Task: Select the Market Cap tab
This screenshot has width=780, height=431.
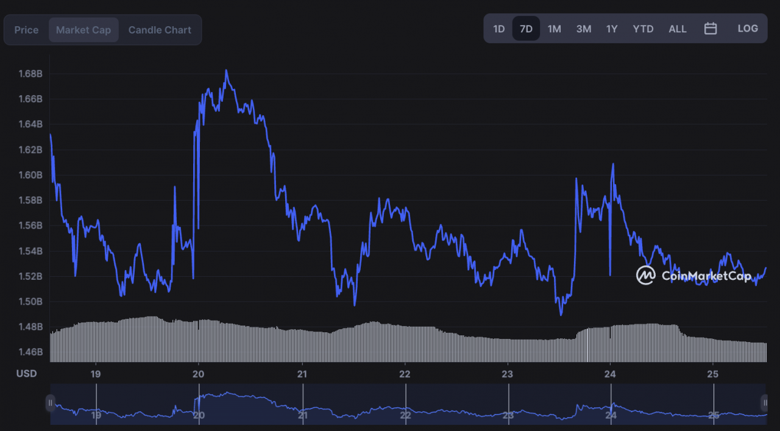Action: tap(83, 30)
